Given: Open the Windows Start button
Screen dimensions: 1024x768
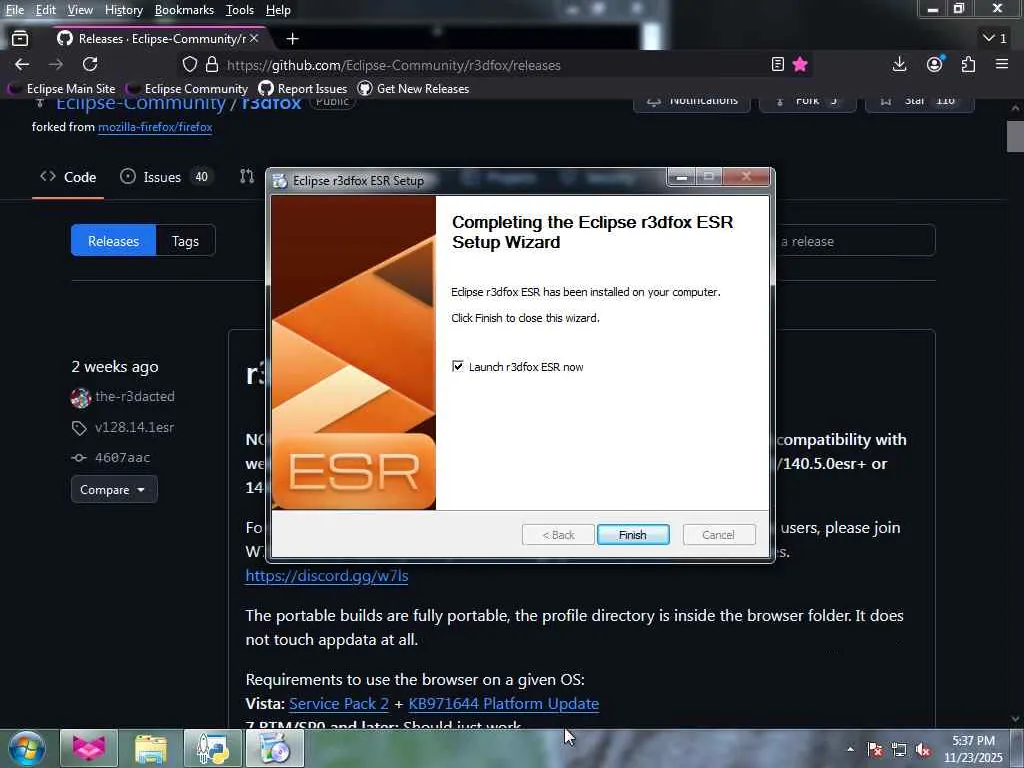Looking at the screenshot, I should [27, 748].
